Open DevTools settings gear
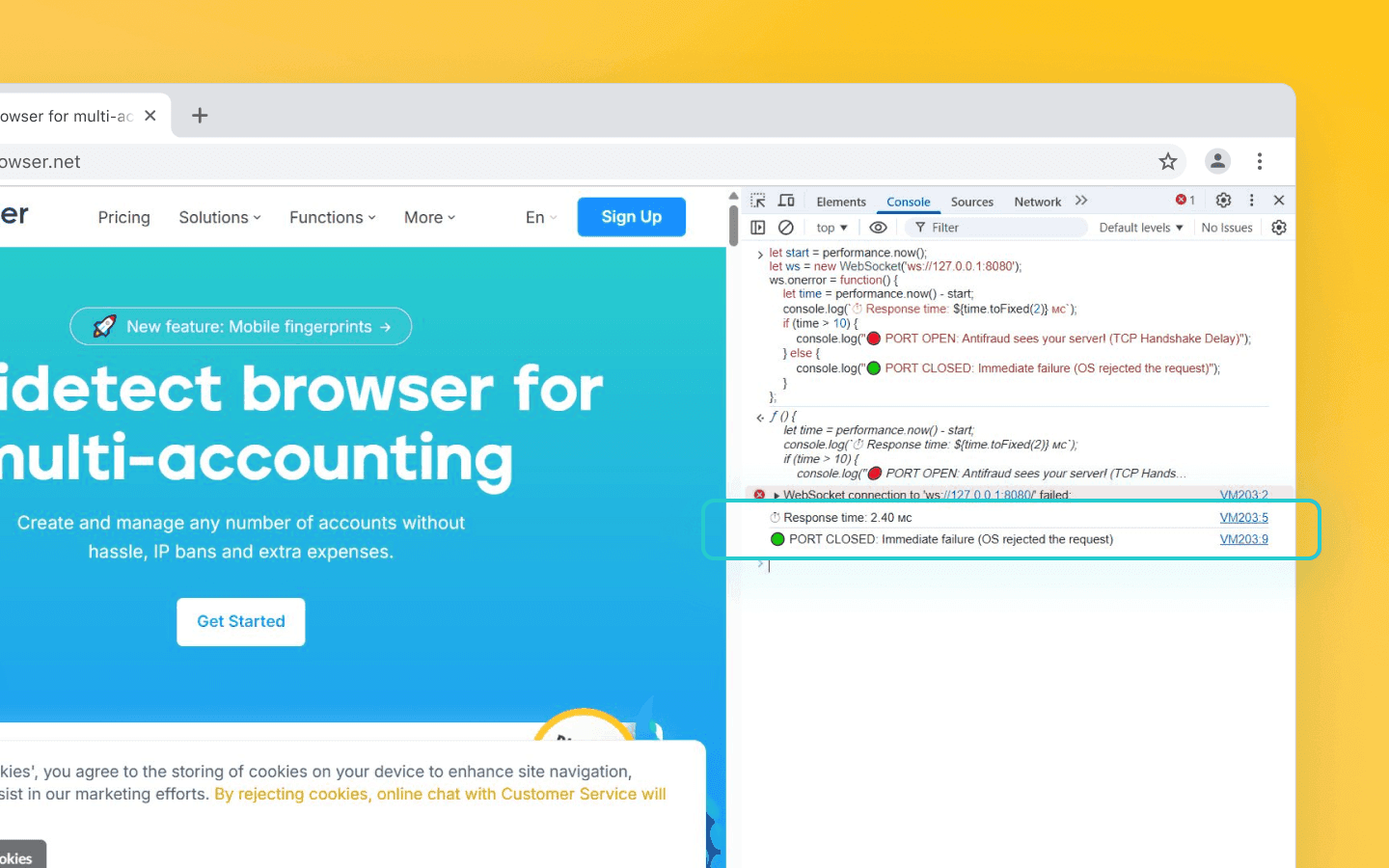The height and width of the screenshot is (868, 1389). coord(1223,201)
